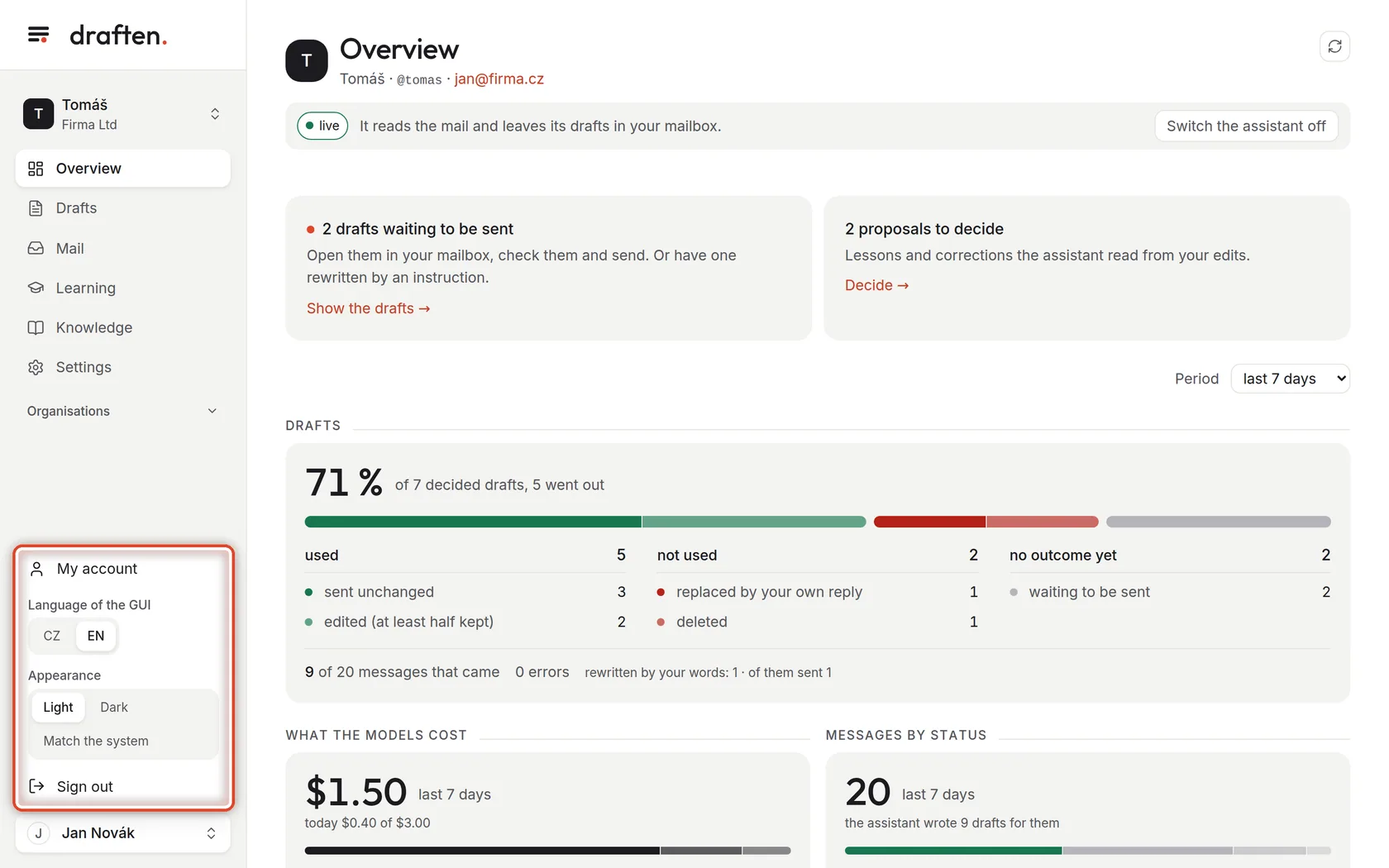Click the 0 errors text
This screenshot has height=868, width=1389.
pyautogui.click(x=542, y=672)
